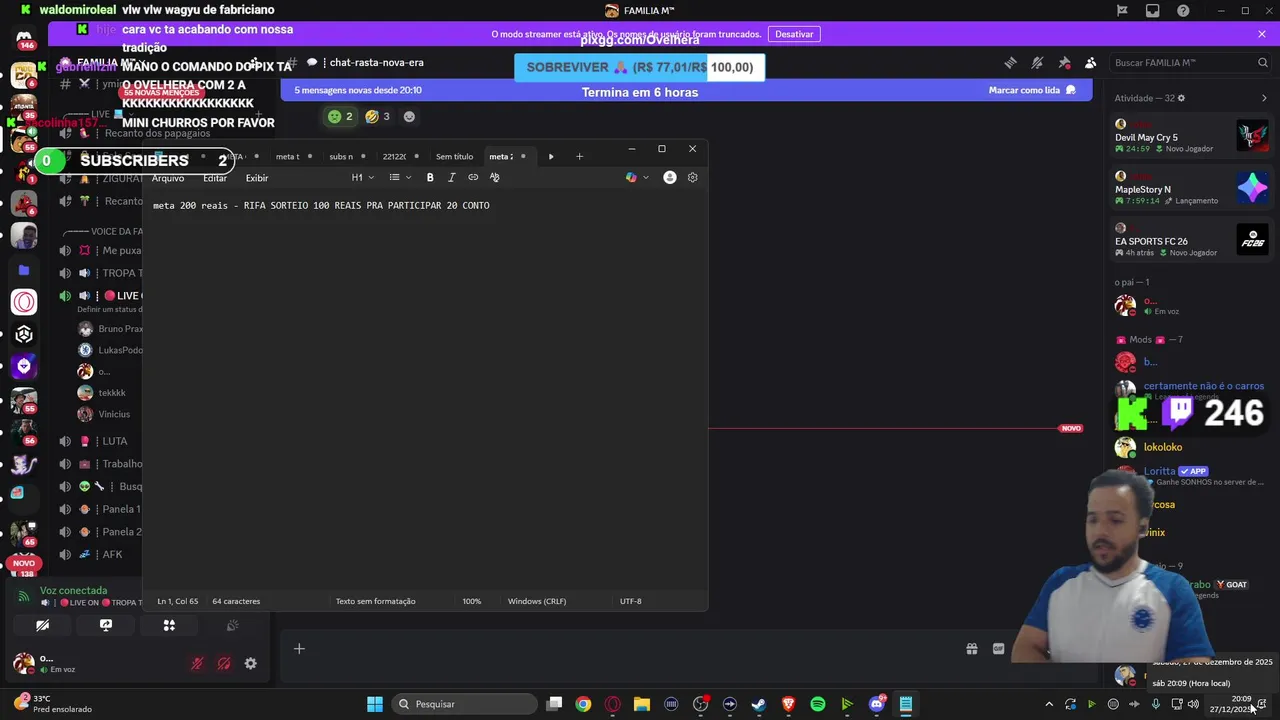Click 'UTF-8' encoding in Notepad status bar
Viewport: 1280px width, 720px height.
pos(631,601)
